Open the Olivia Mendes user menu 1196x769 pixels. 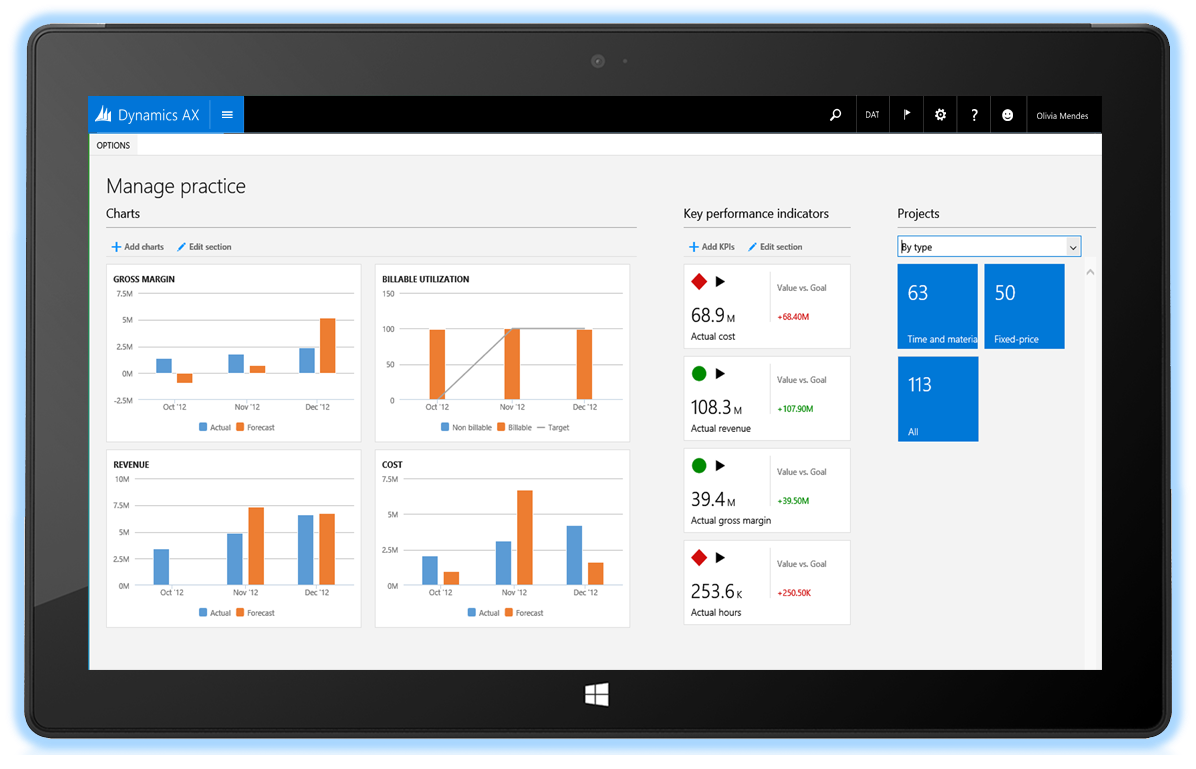pyautogui.click(x=1062, y=116)
